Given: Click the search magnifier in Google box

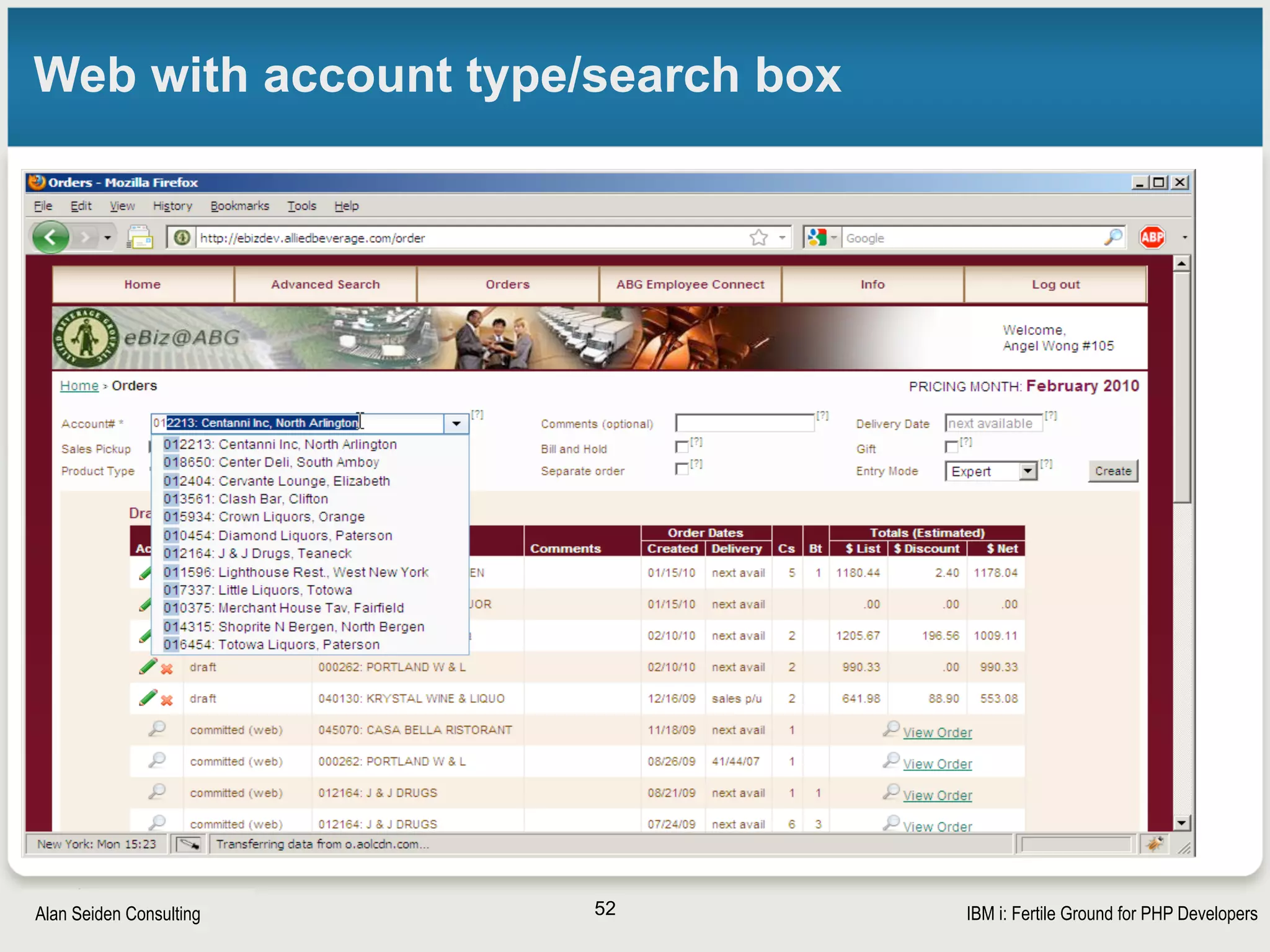Looking at the screenshot, I should pos(1114,237).
